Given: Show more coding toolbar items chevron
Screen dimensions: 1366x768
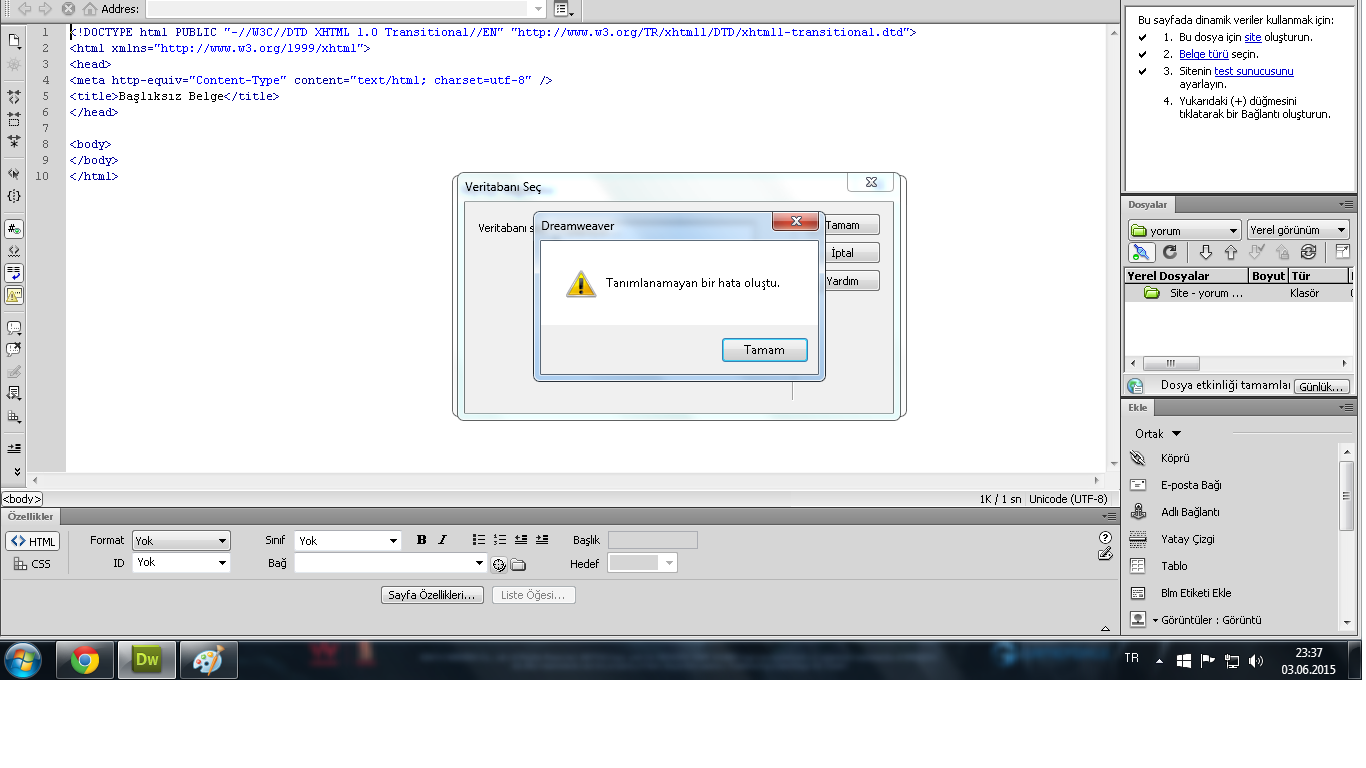Looking at the screenshot, I should point(16,471).
